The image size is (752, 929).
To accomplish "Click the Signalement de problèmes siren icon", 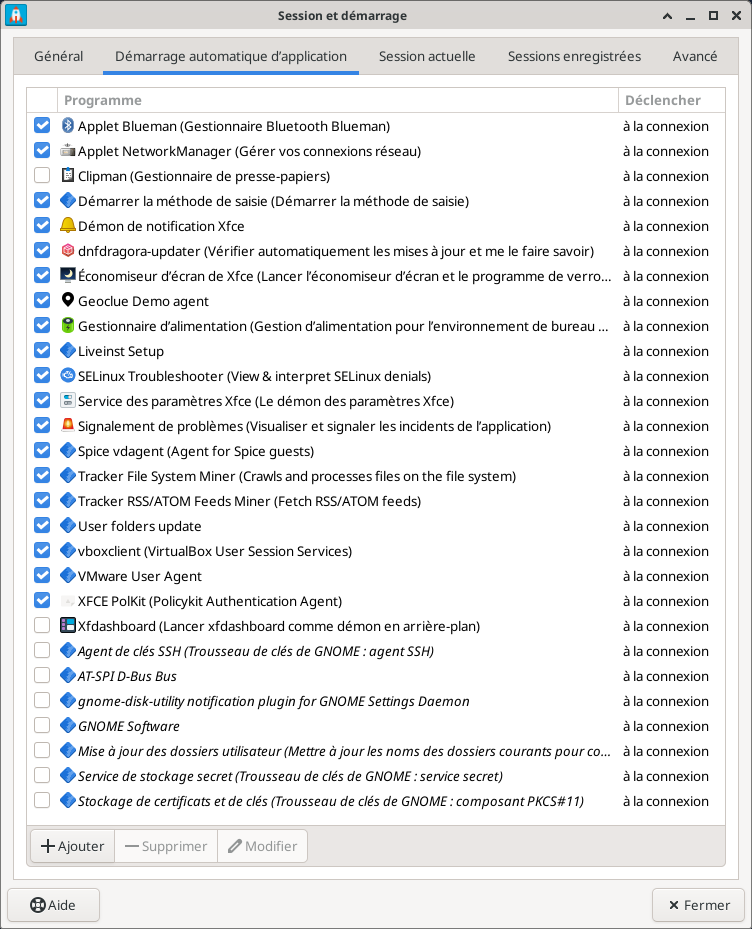I will pos(68,425).
